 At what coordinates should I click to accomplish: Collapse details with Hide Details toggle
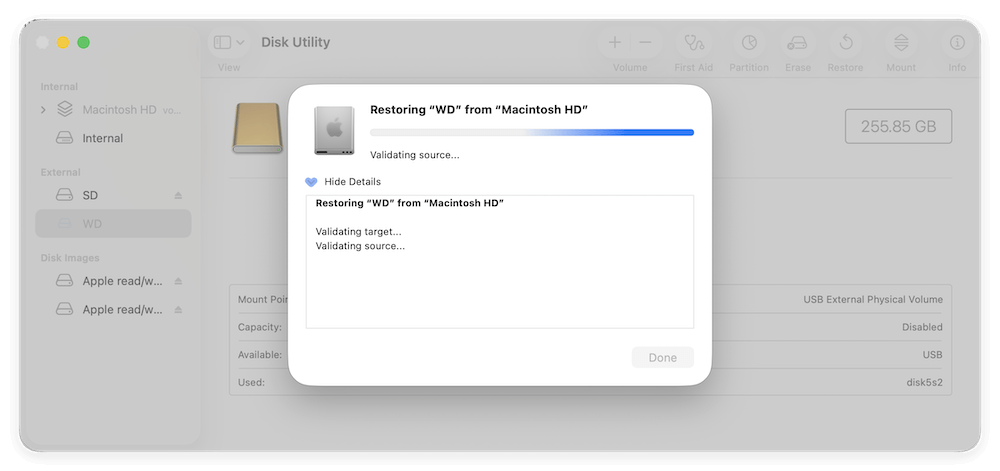point(343,182)
